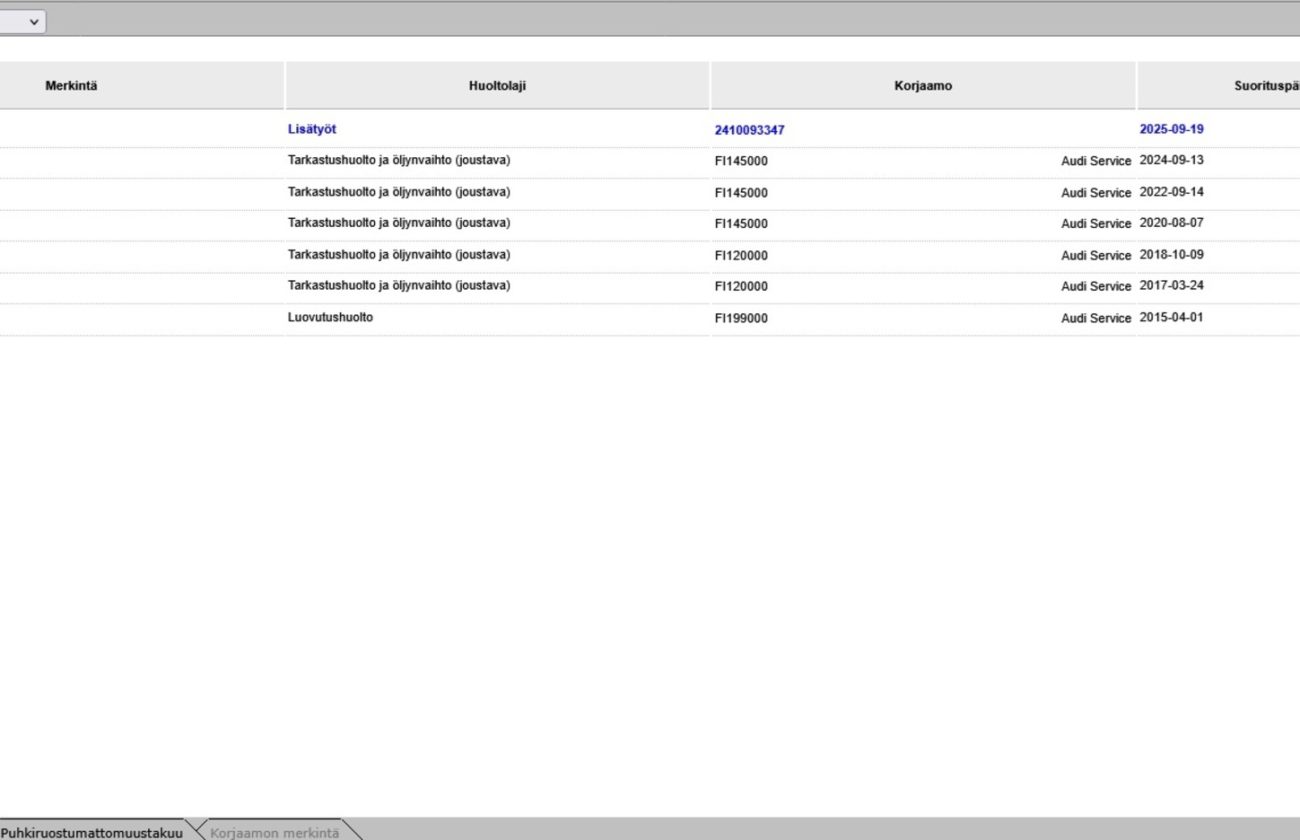Switch to the Puhkiruostumattomuustakuu tab
Screen dimensions: 1300x840
91,832
